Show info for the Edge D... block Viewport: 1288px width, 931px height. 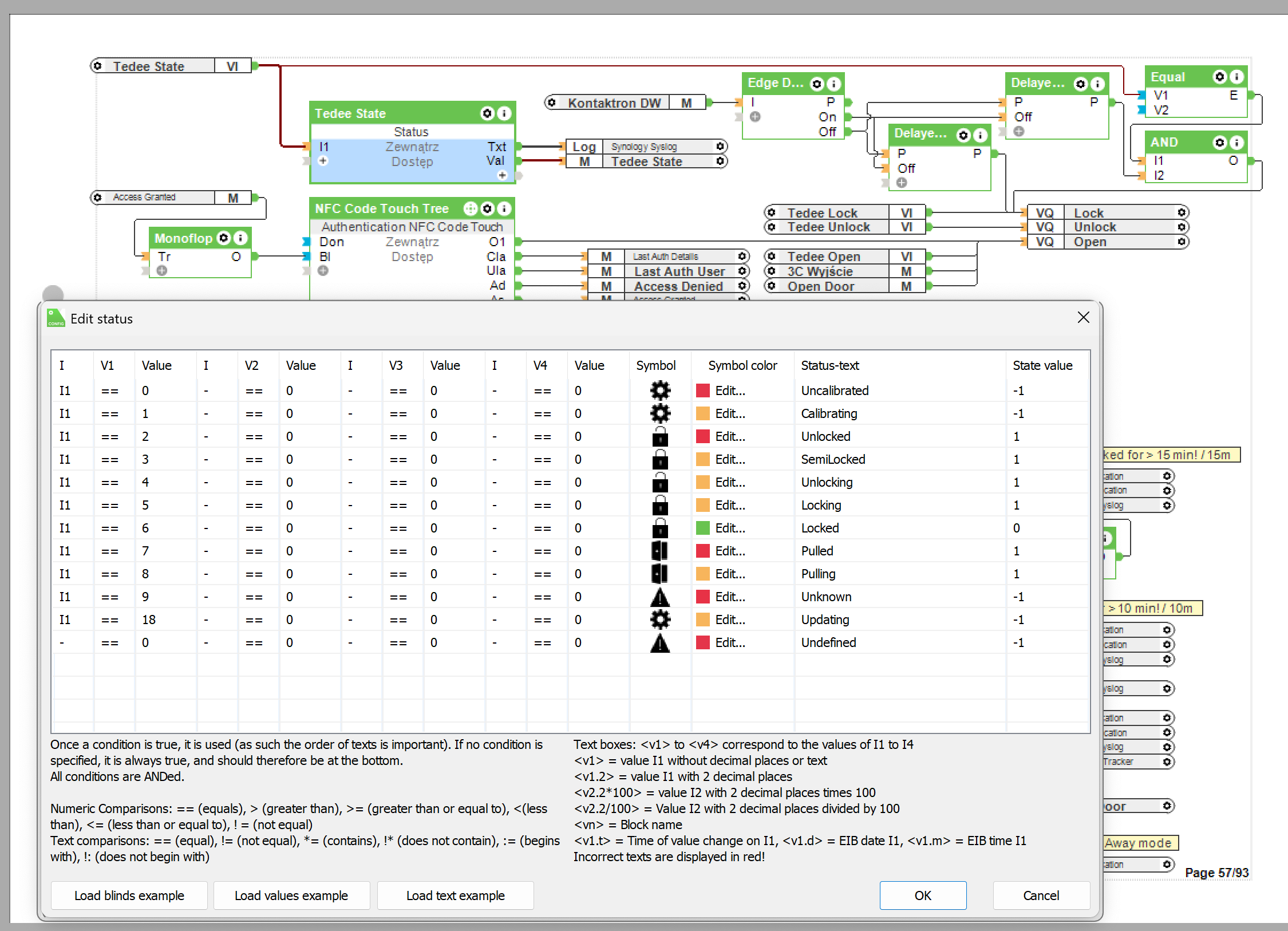tap(834, 84)
